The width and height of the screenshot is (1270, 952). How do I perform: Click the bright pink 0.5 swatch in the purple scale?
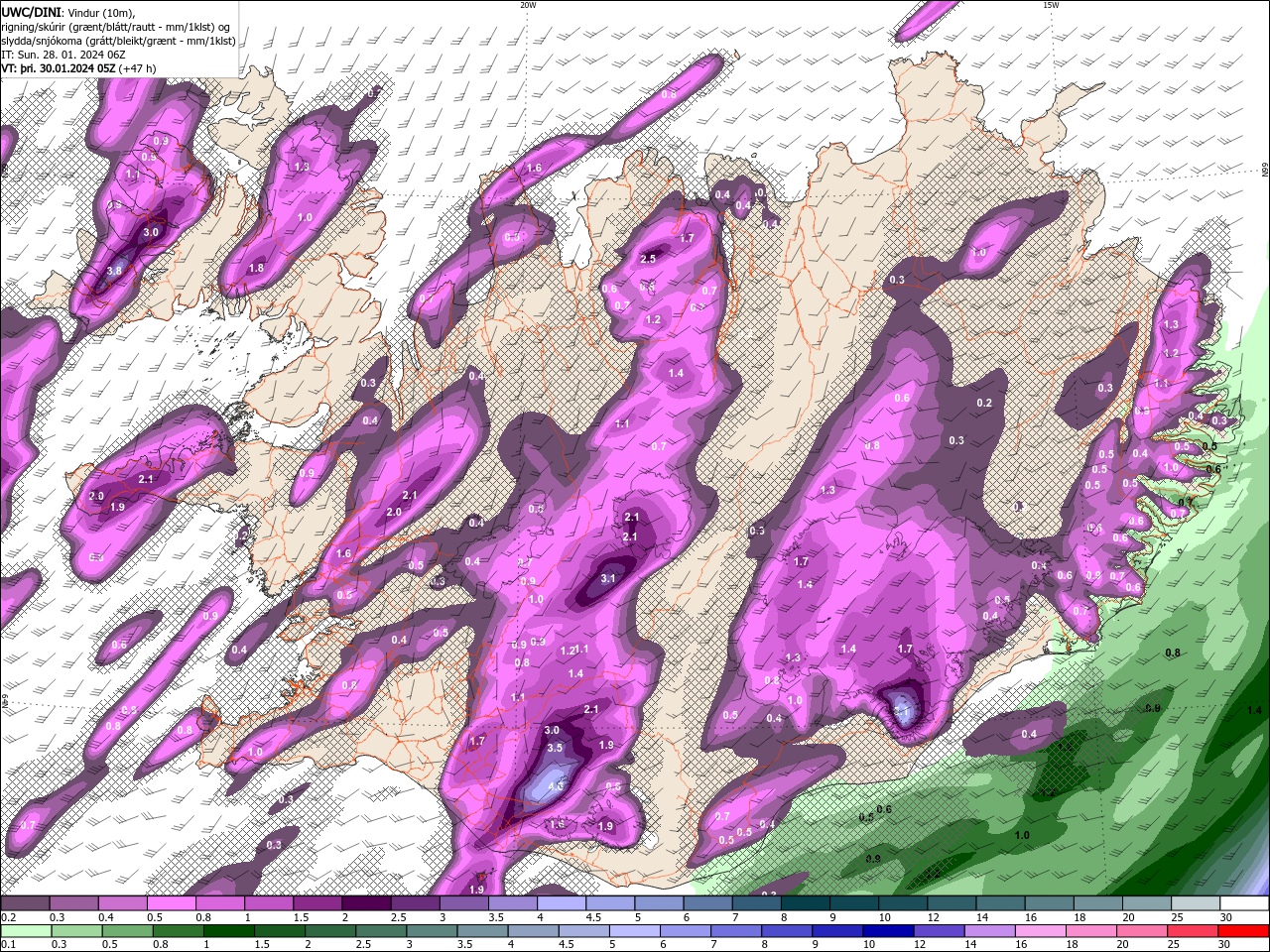pyautogui.click(x=171, y=903)
